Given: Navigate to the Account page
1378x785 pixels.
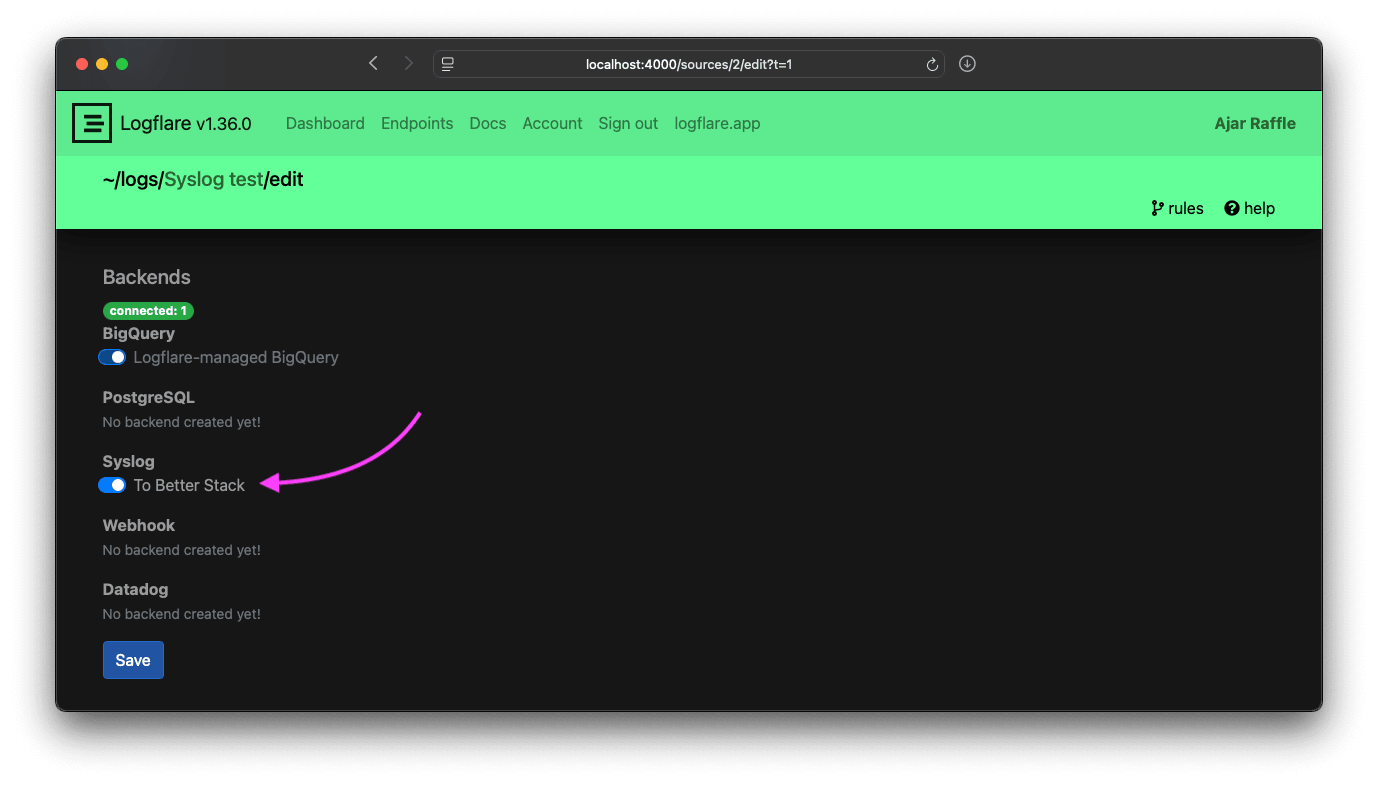Looking at the screenshot, I should pyautogui.click(x=552, y=123).
